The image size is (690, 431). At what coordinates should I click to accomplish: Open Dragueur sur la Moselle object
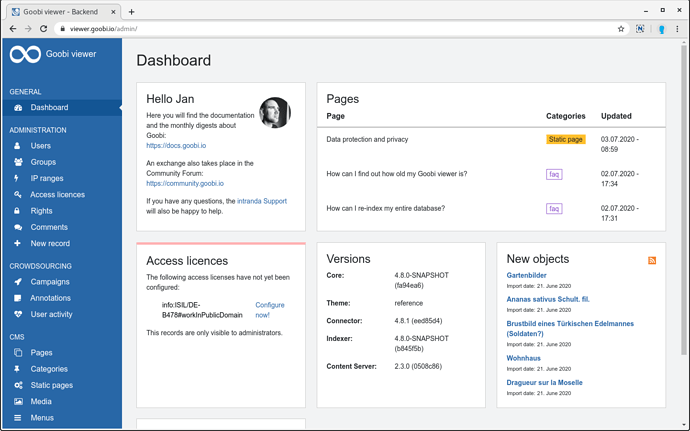pyautogui.click(x=544, y=383)
